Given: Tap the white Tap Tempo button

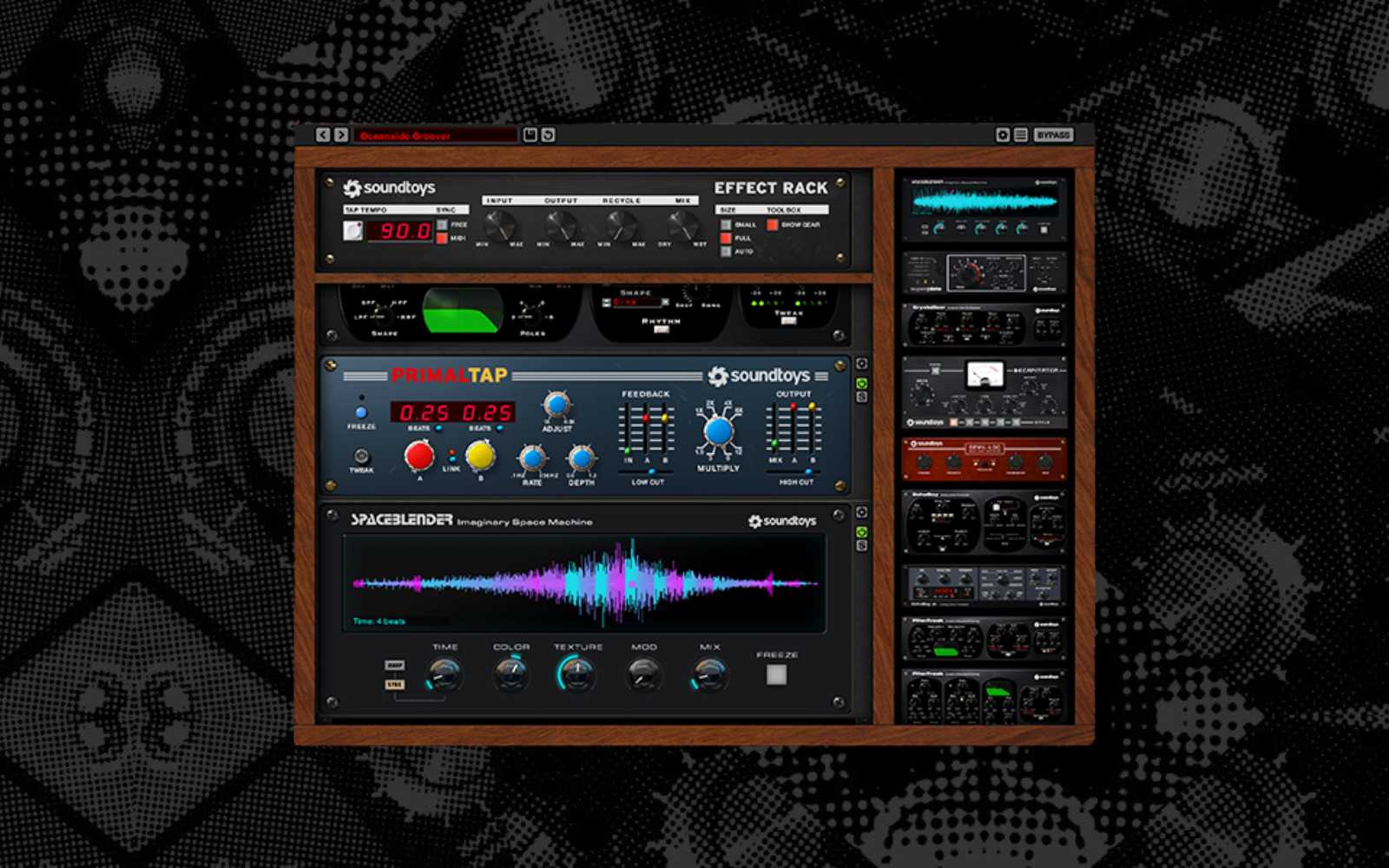Looking at the screenshot, I should click(353, 230).
